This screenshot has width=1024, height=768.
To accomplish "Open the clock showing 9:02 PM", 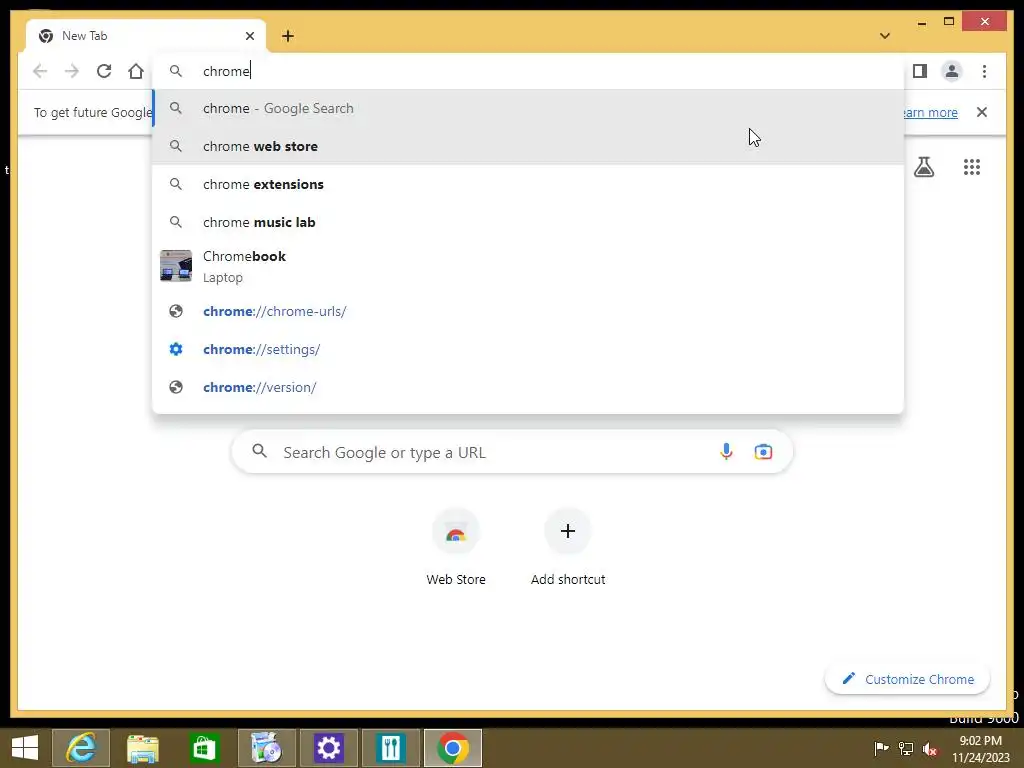I will [980, 749].
